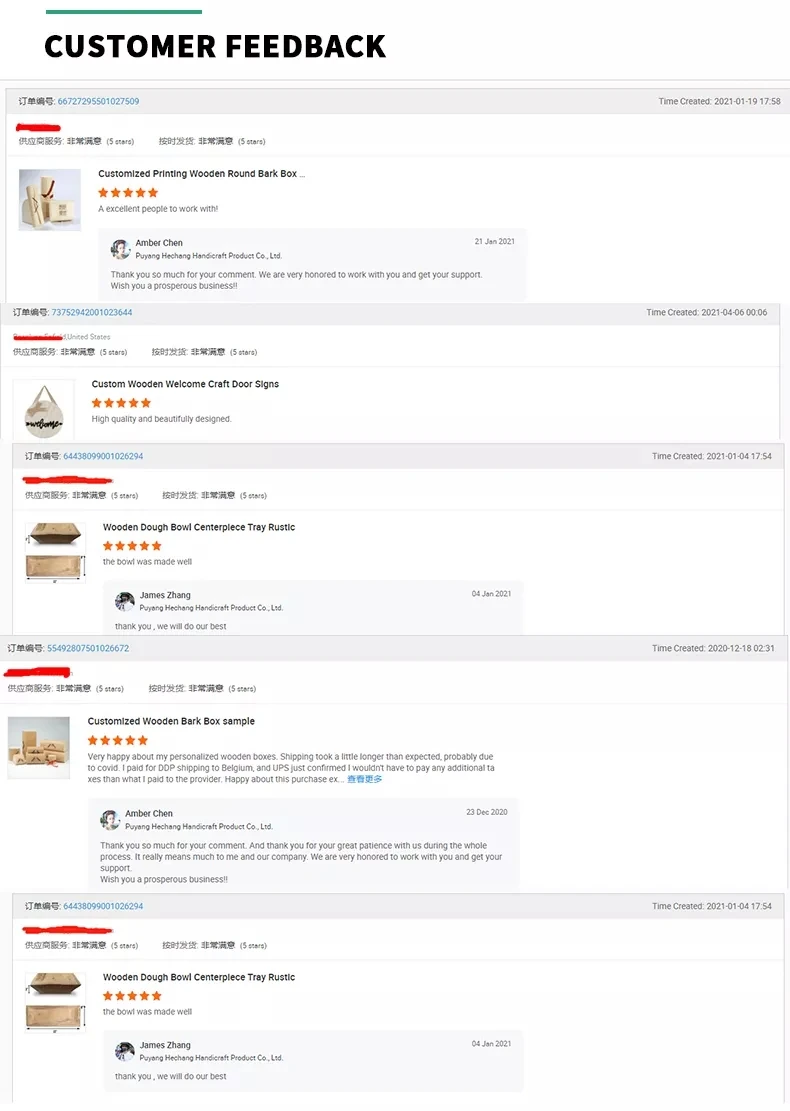
Task: Click the United States country label
Action: [x=88, y=337]
